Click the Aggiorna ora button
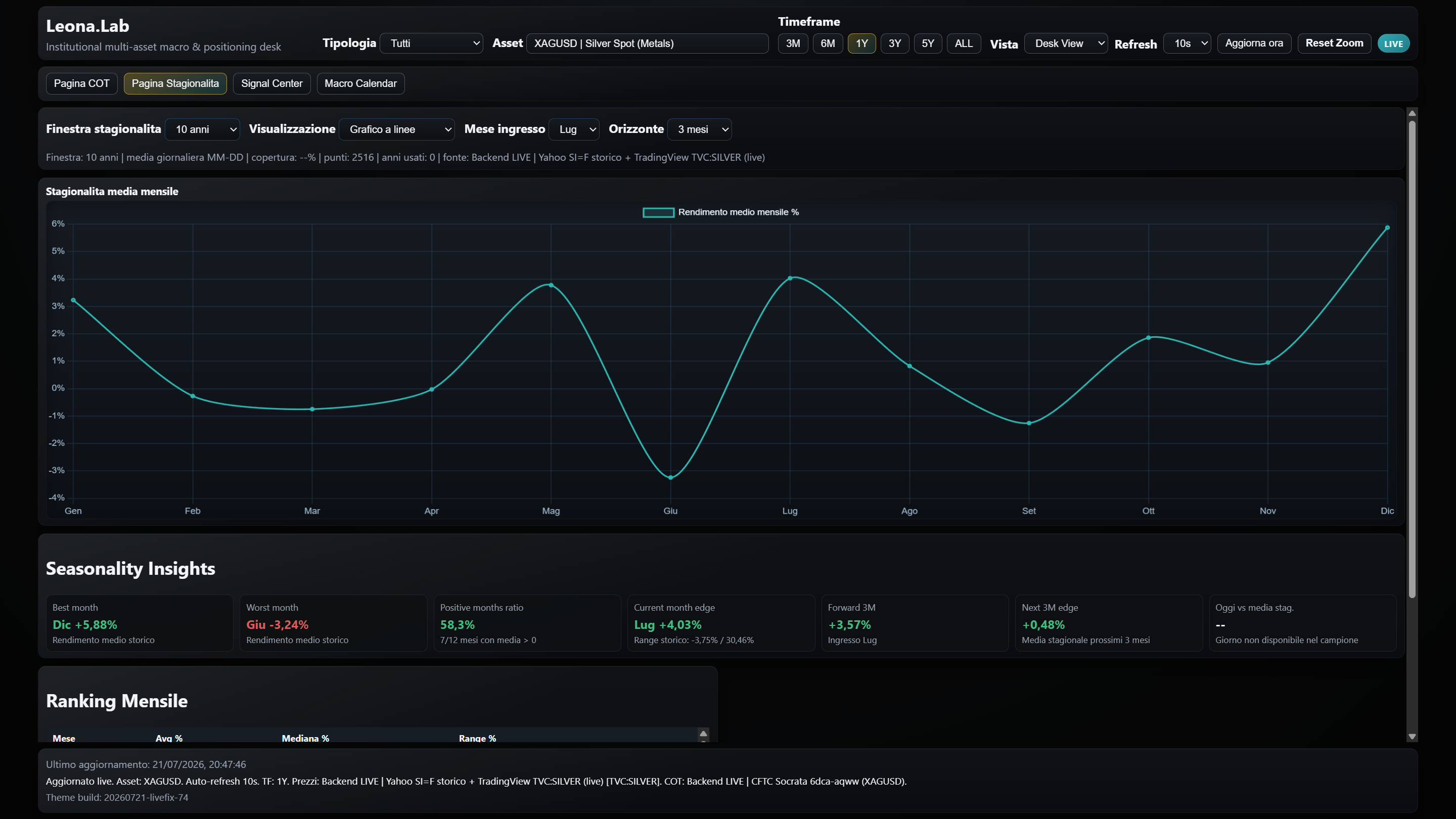This screenshot has height=819, width=1456. pos(1254,43)
